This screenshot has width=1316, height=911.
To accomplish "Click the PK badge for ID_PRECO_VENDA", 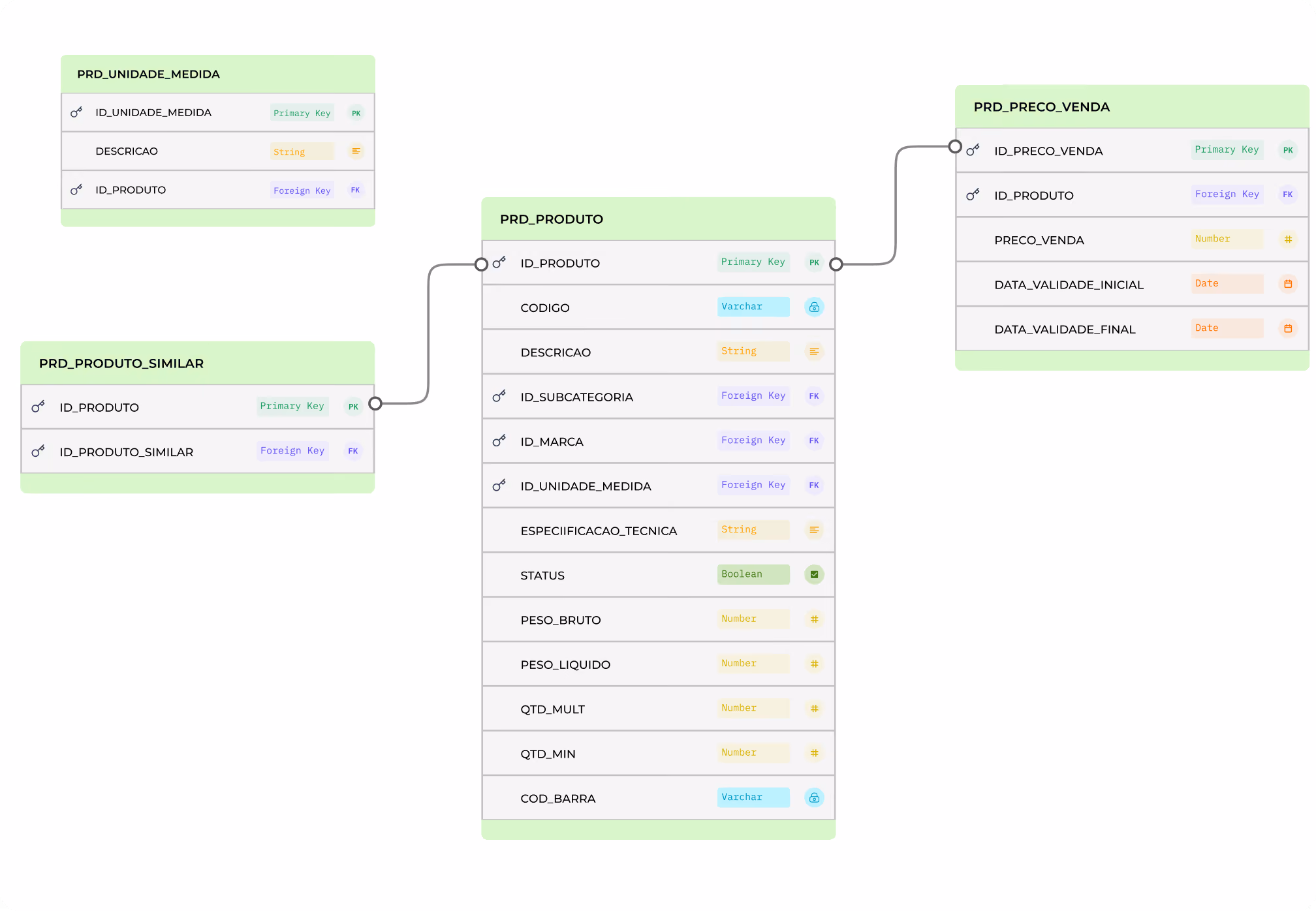I will pyautogui.click(x=1288, y=150).
